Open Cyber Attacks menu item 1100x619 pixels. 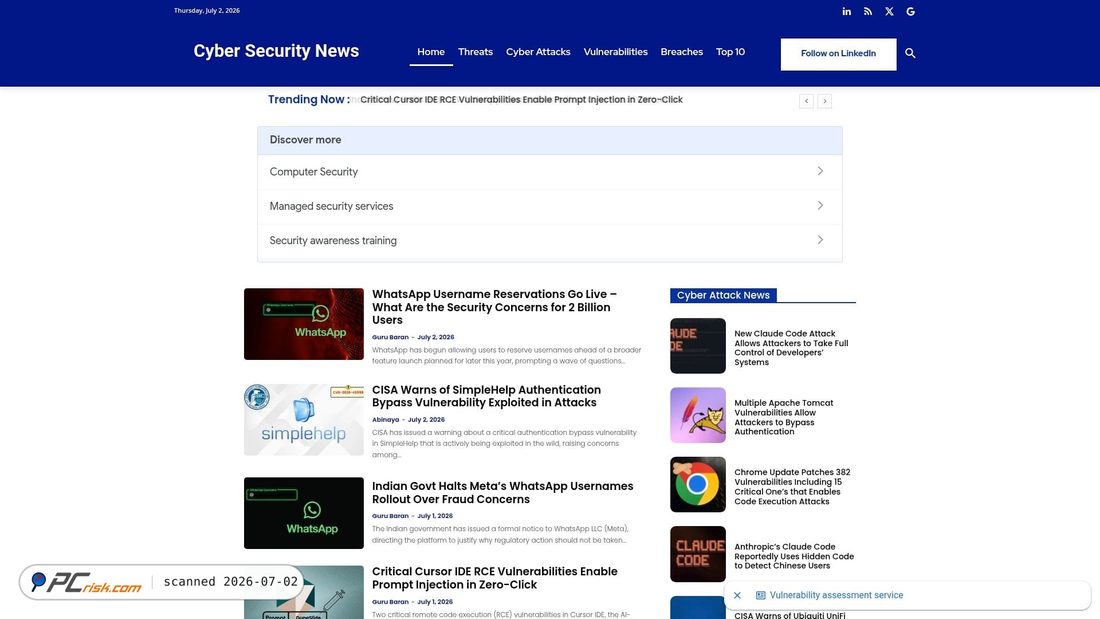tap(538, 52)
